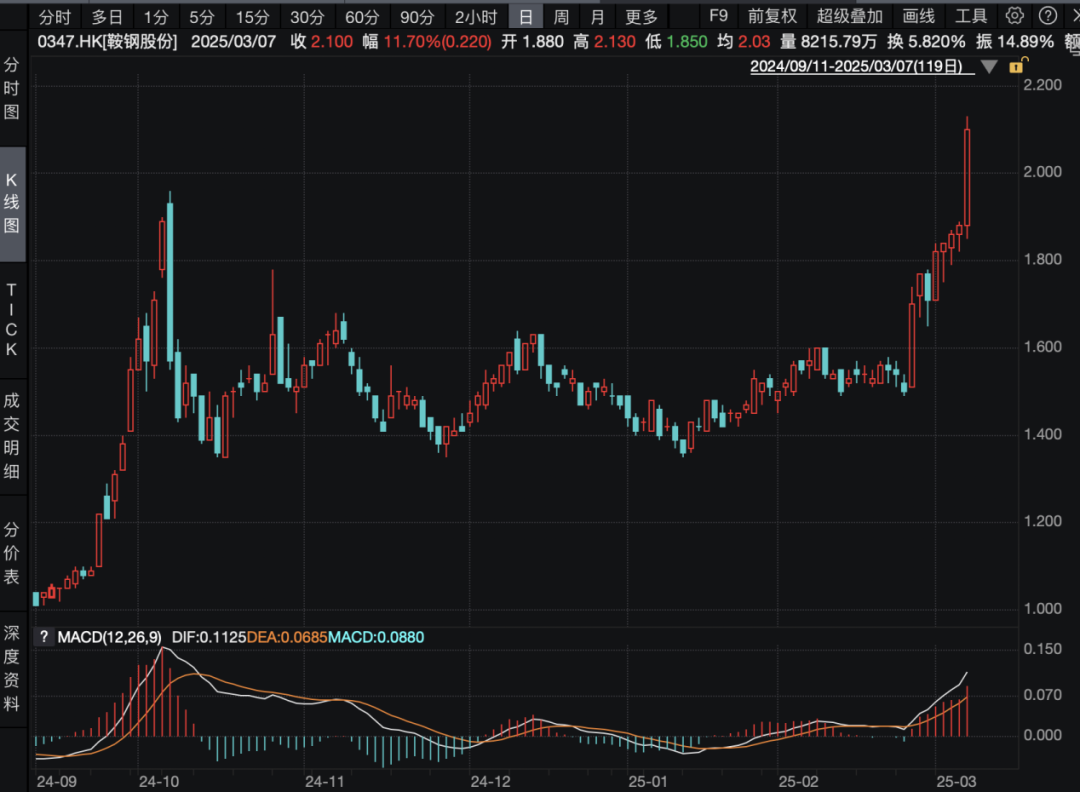Toggle the yellow padlock lock icon
The width and height of the screenshot is (1080, 792).
1018,66
